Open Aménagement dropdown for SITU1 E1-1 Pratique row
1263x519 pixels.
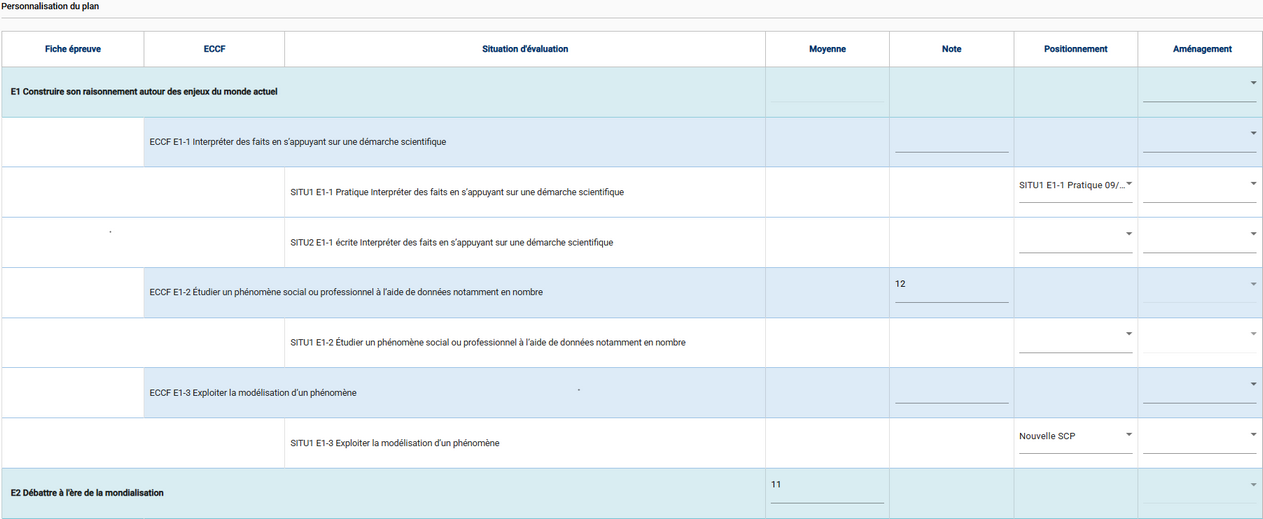tap(1199, 189)
